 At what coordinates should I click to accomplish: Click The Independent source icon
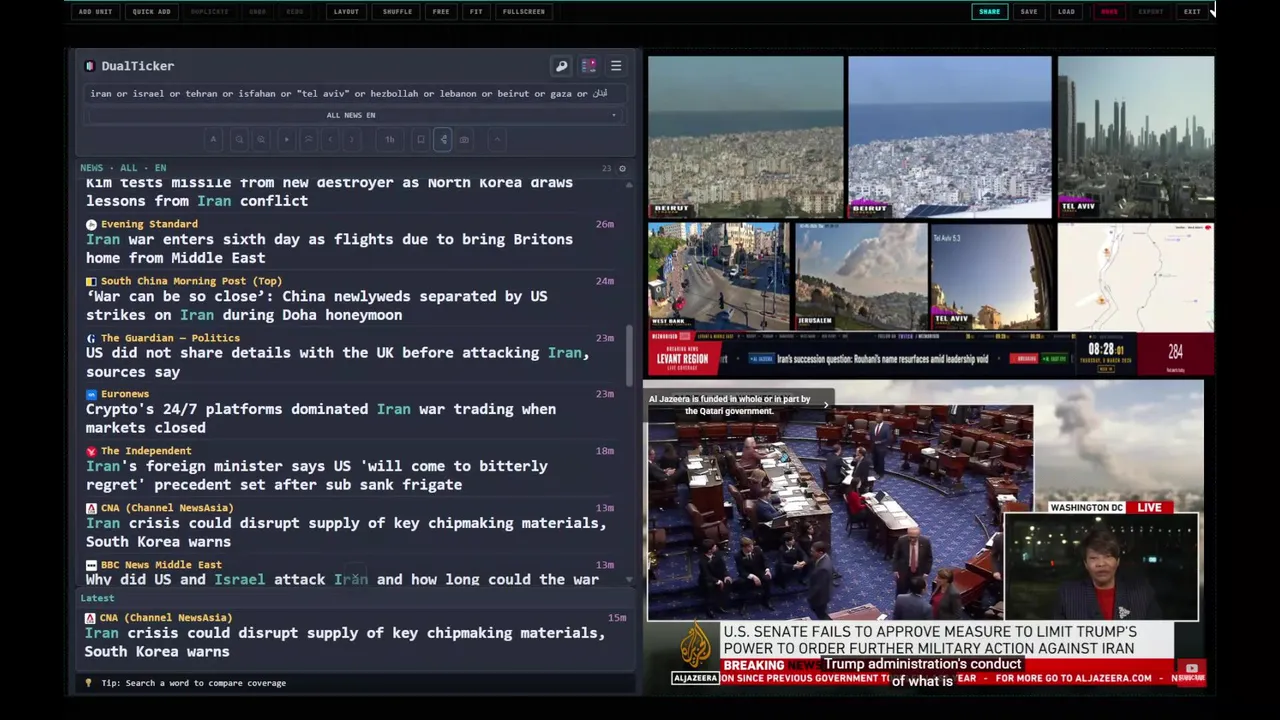pyautogui.click(x=91, y=451)
